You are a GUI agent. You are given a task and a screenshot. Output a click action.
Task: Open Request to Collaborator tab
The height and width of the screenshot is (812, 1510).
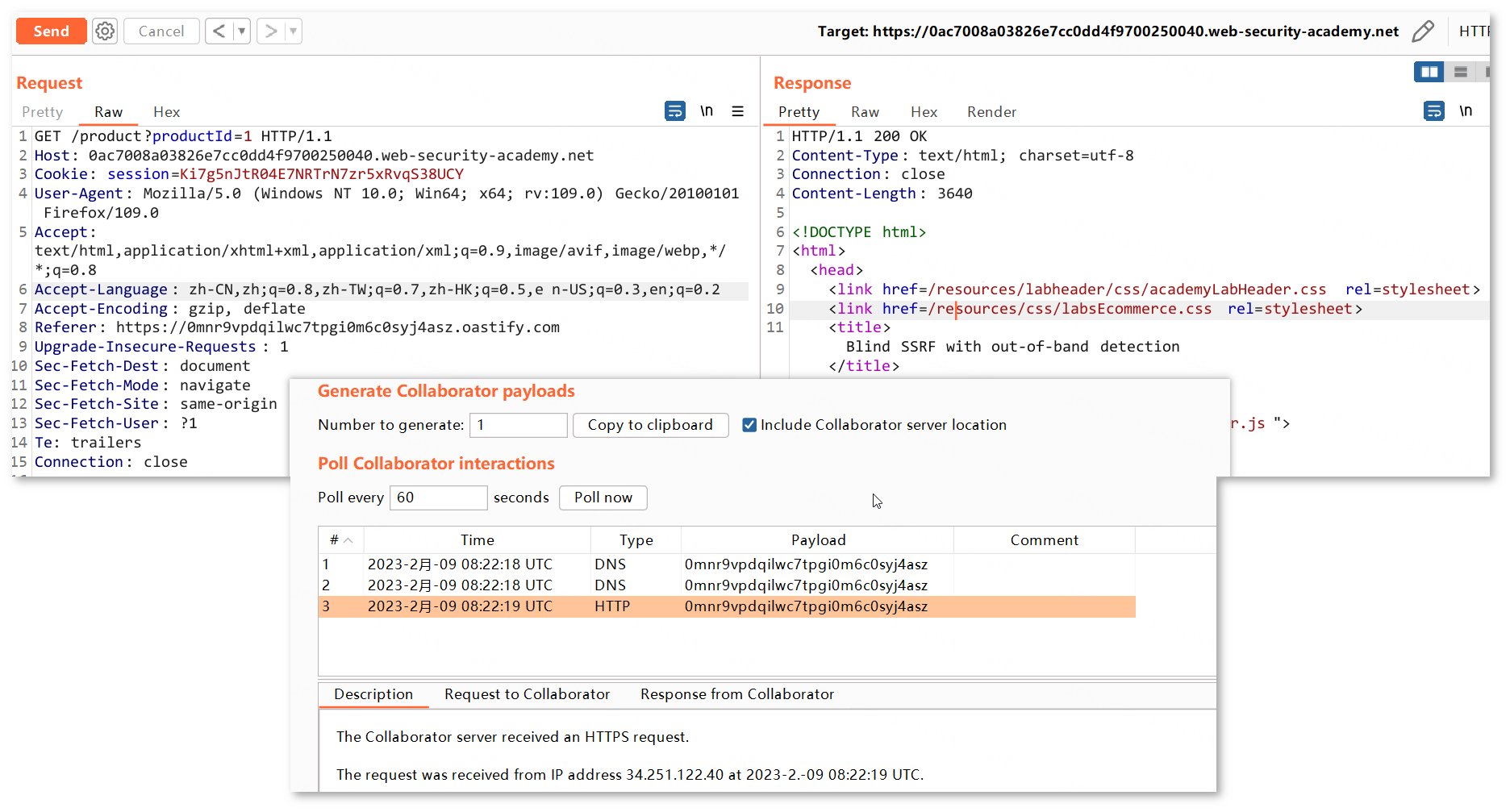pos(527,694)
